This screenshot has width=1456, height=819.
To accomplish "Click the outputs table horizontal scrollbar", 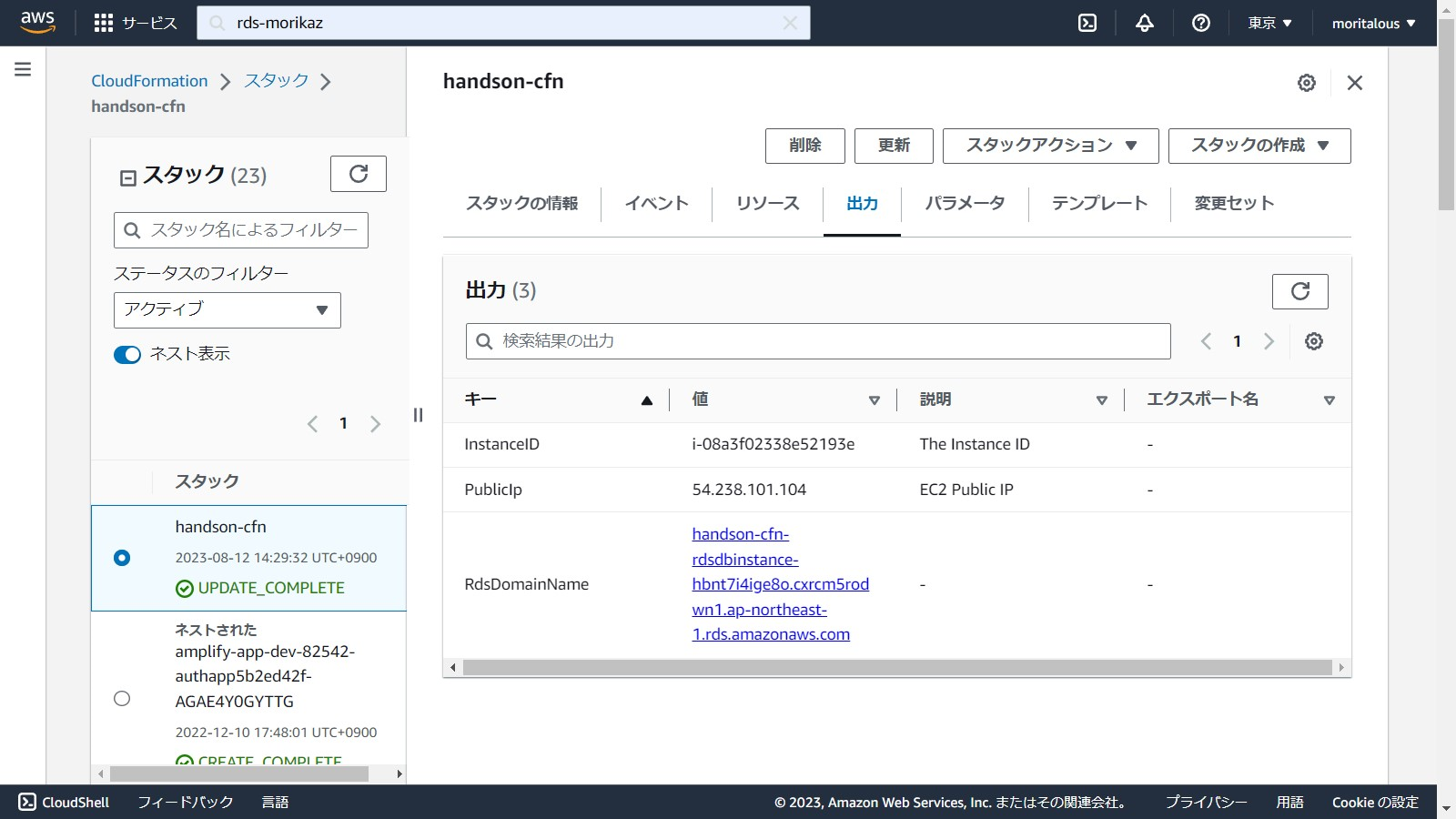I will tap(896, 668).
